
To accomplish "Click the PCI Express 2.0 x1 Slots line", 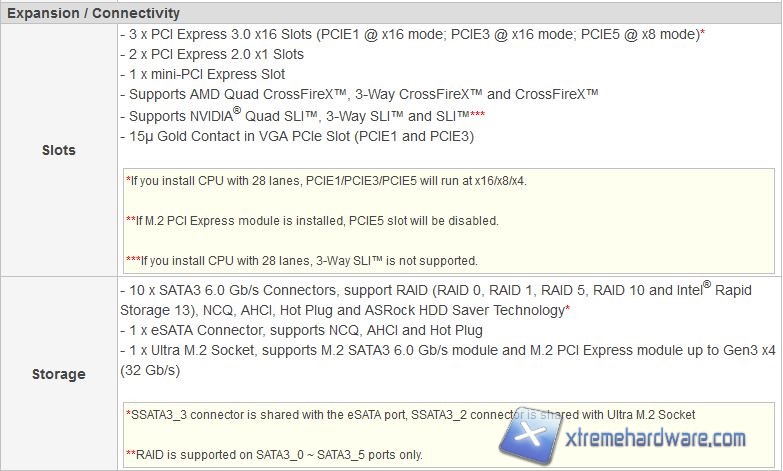I will pos(211,54).
